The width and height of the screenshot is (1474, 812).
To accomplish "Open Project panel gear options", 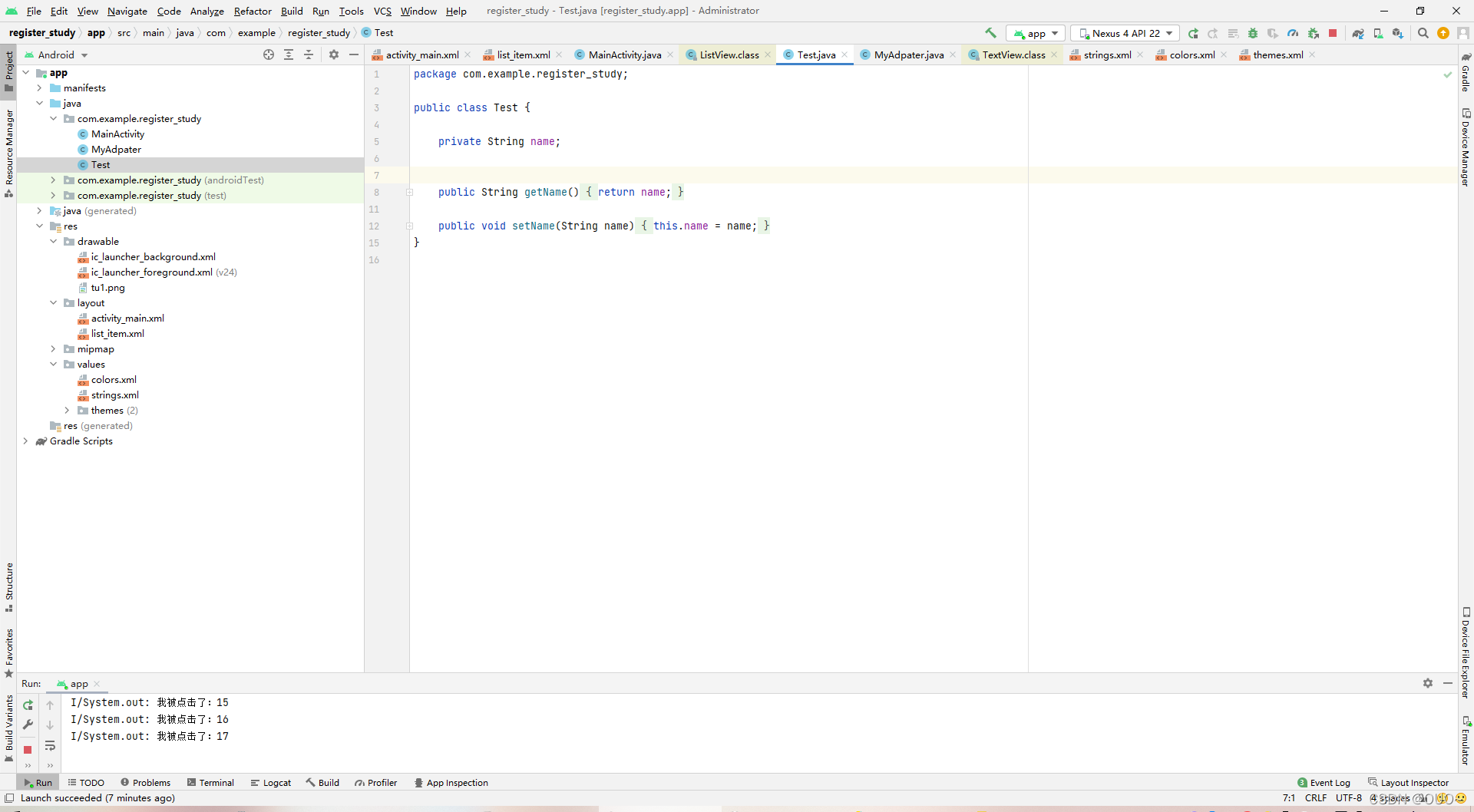I will pos(334,54).
